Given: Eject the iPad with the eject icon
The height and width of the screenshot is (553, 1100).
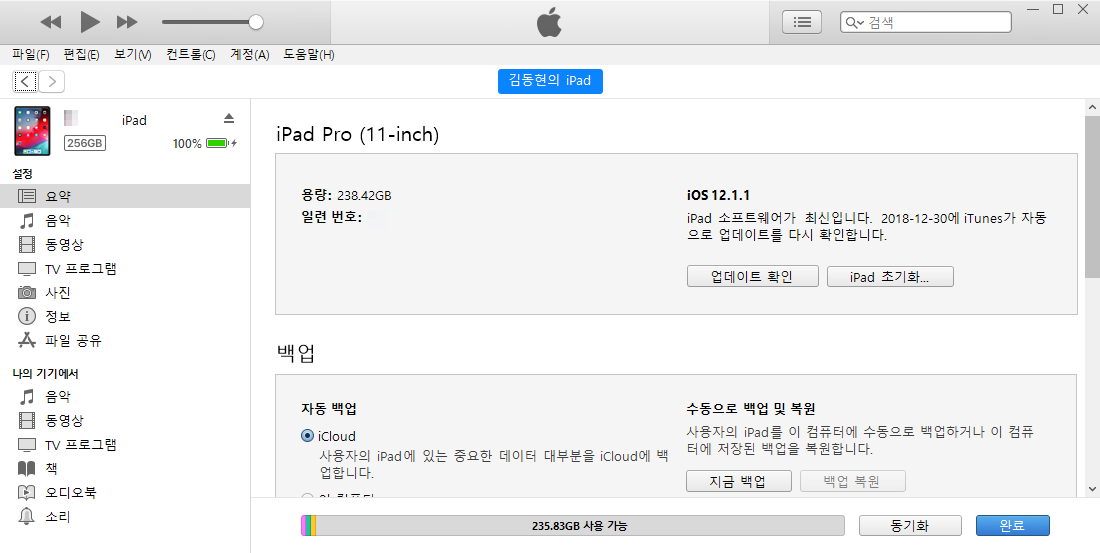Looking at the screenshot, I should pyautogui.click(x=229, y=118).
